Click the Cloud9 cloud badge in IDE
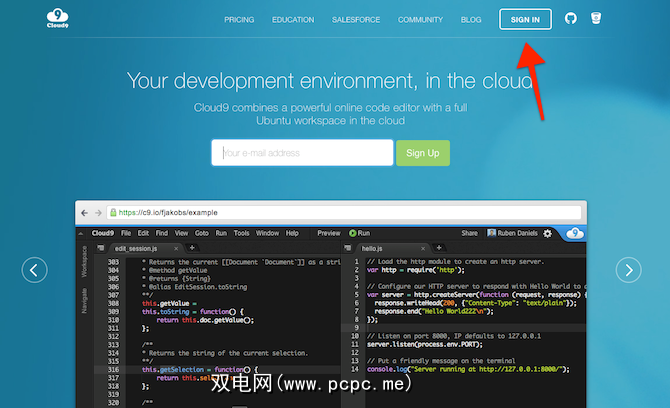The height and width of the screenshot is (408, 670). [x=574, y=233]
